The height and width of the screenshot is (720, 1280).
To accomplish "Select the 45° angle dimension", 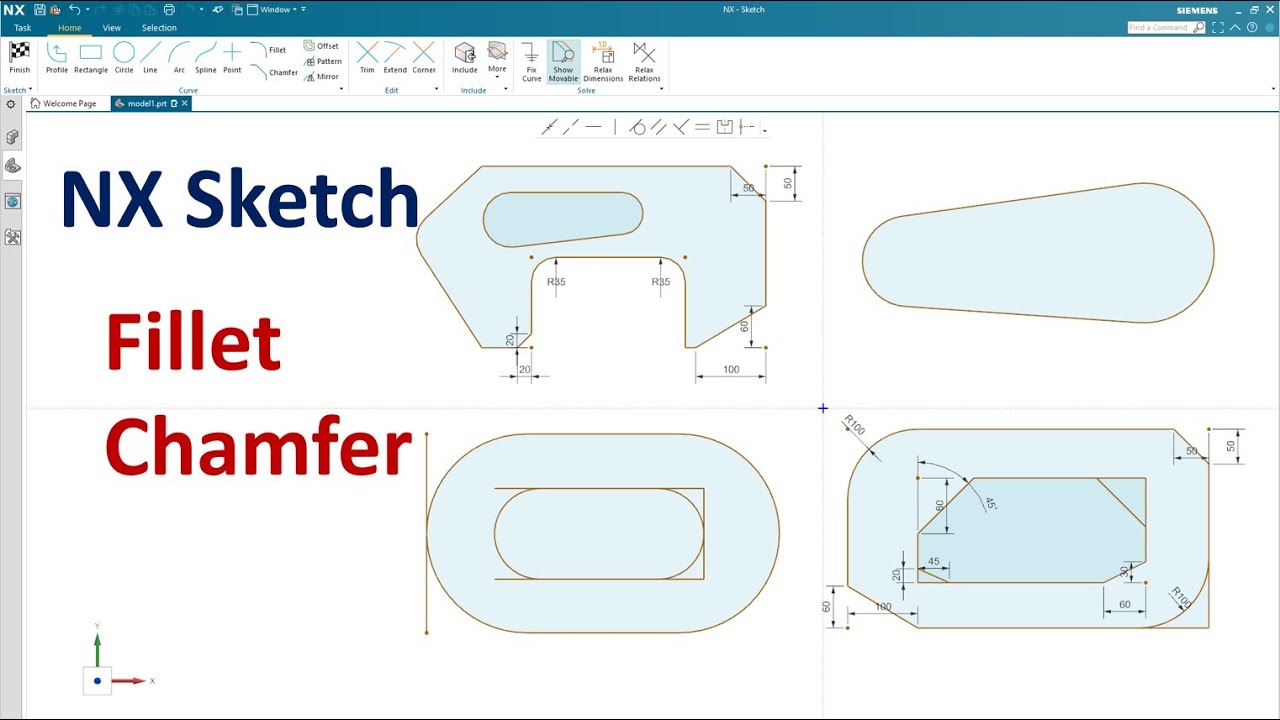I will [990, 503].
